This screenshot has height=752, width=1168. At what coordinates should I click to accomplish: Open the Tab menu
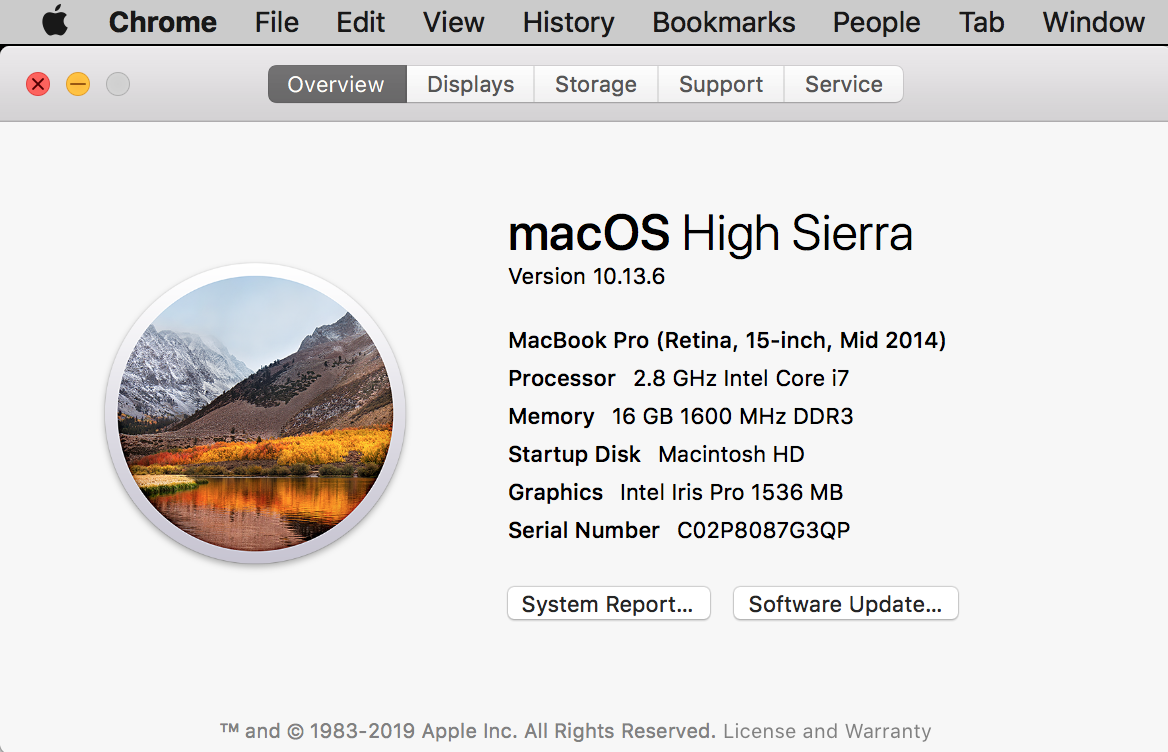click(981, 22)
